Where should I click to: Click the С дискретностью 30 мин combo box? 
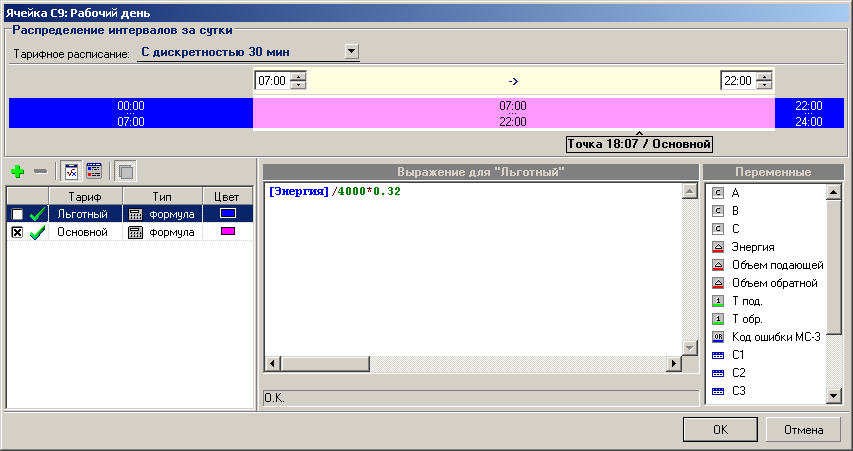248,52
